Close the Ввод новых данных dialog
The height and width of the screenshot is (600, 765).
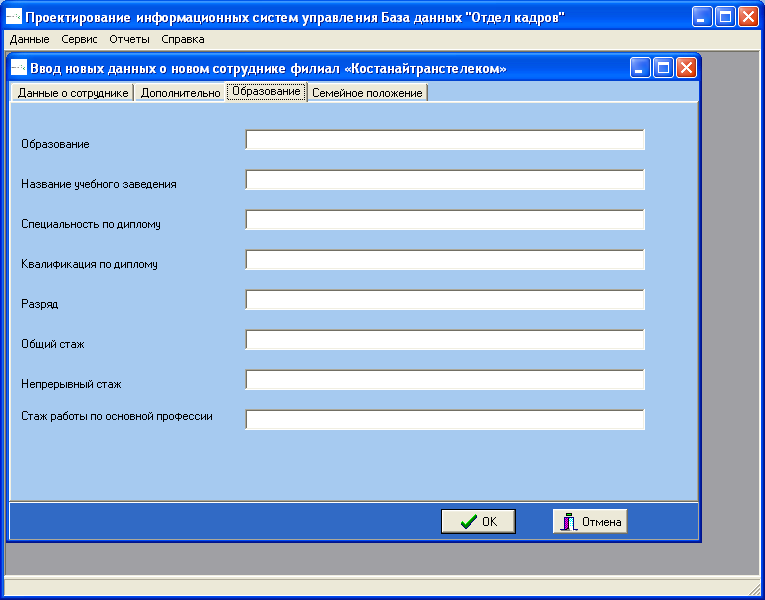(x=686, y=68)
